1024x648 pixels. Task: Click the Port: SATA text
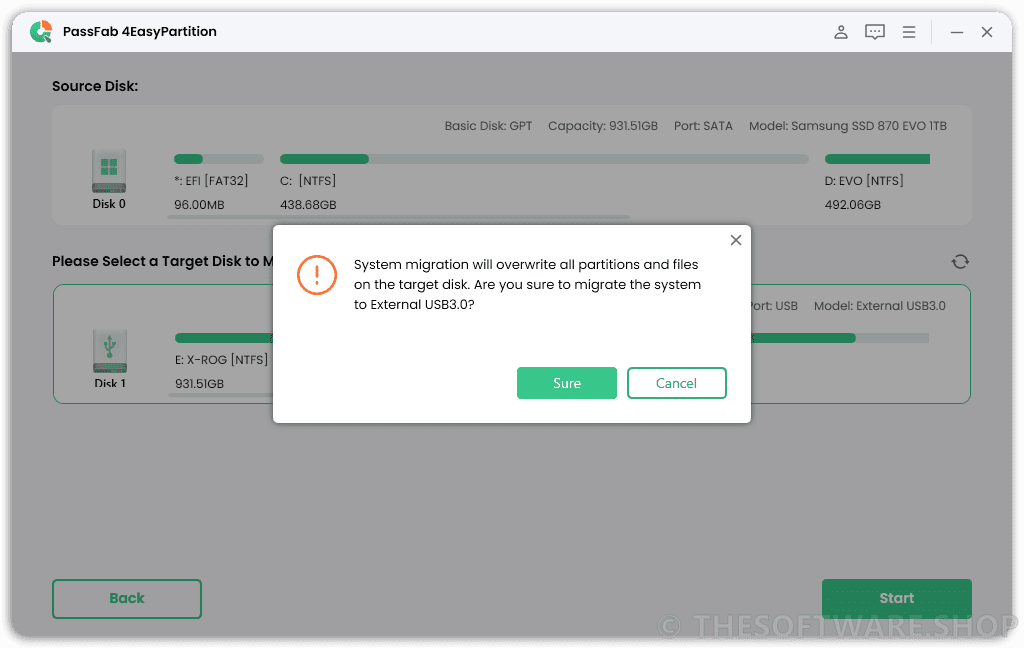(x=703, y=126)
